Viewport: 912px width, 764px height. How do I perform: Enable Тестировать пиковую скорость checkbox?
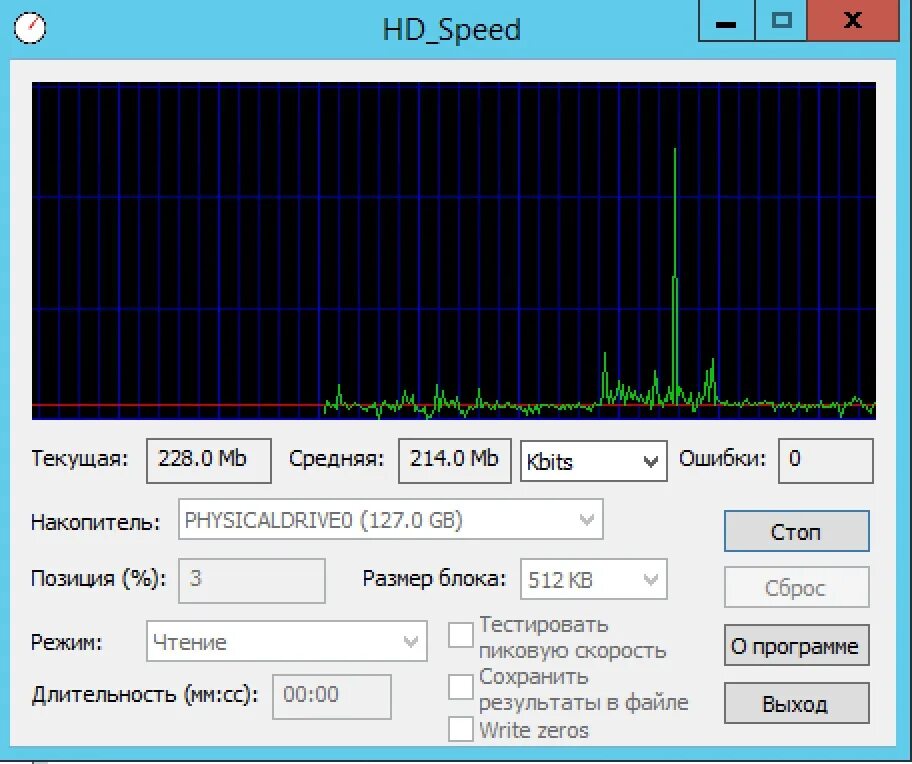pos(461,635)
